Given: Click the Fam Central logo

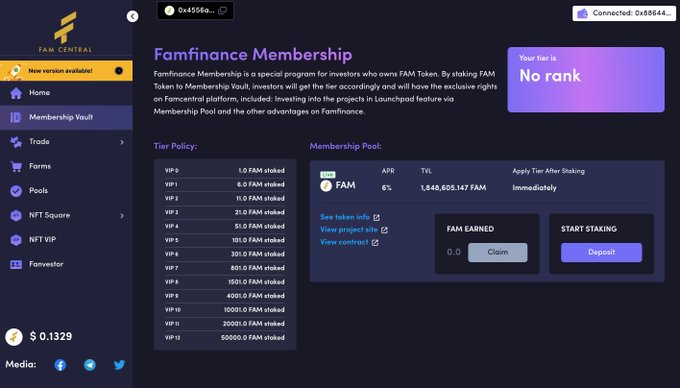Looking at the screenshot, I should [x=65, y=31].
